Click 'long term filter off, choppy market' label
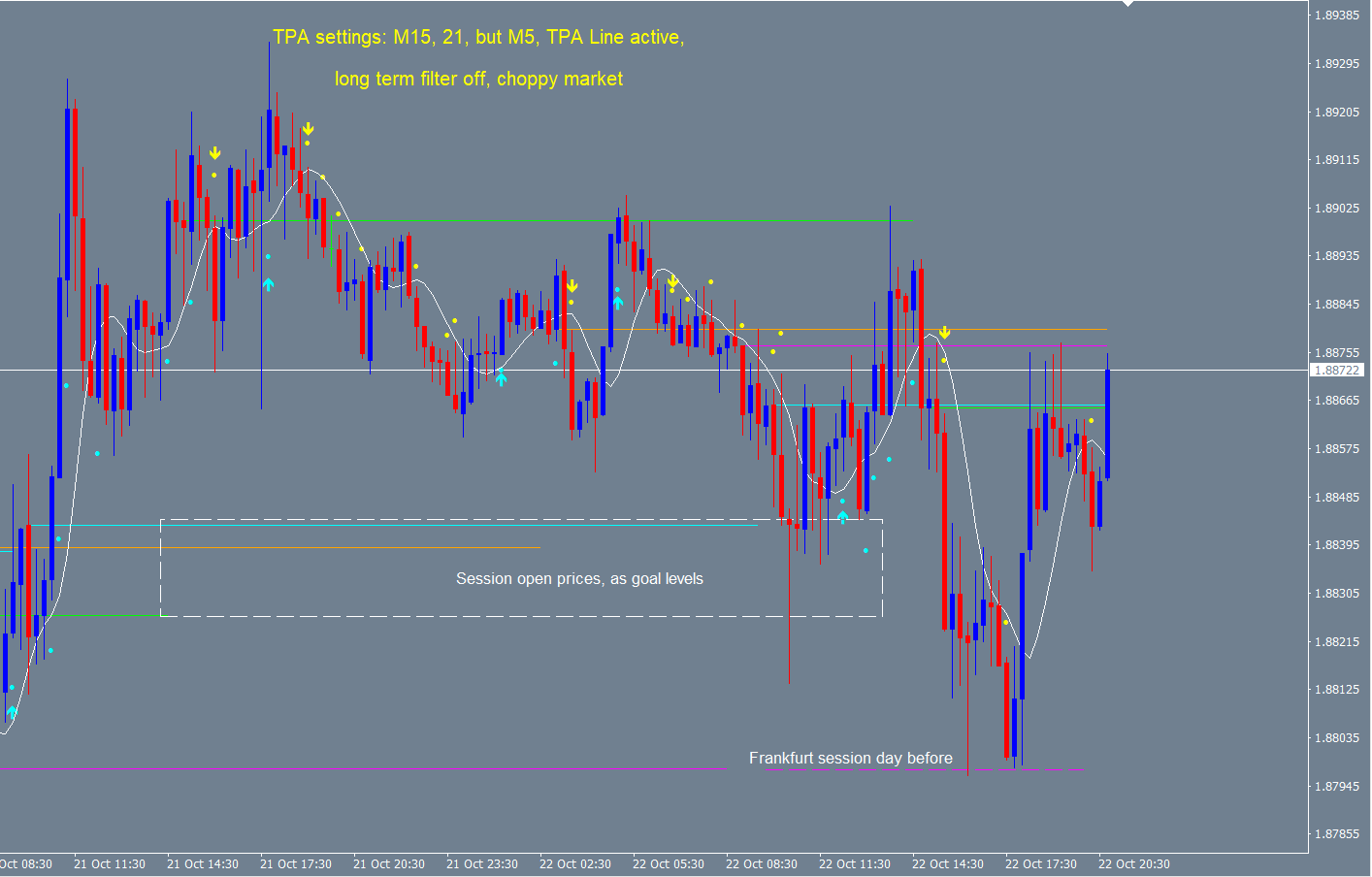Image resolution: width=1372 pixels, height=877 pixels. pos(478,79)
